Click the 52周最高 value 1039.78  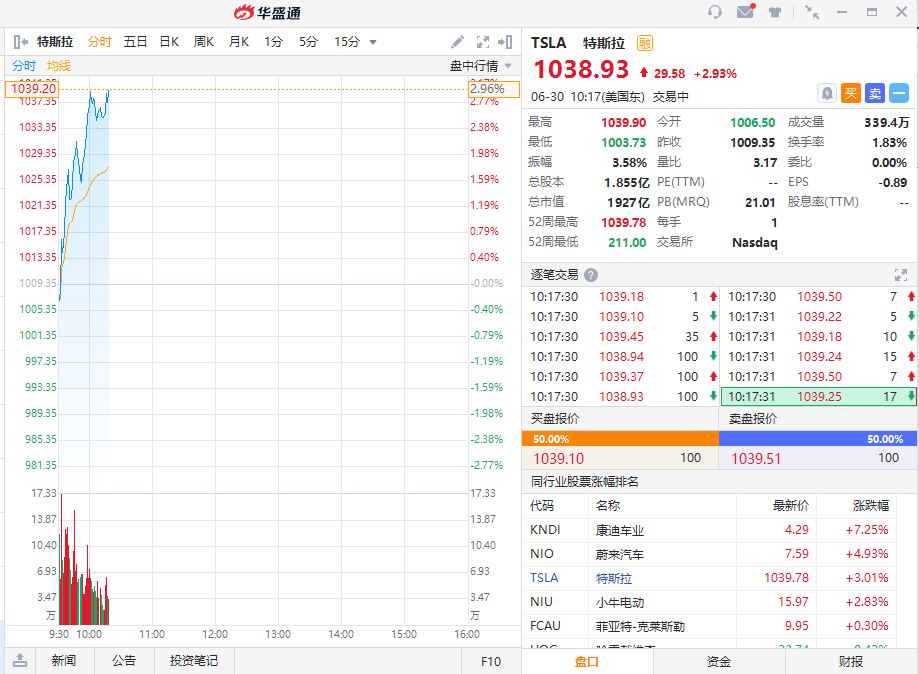623,222
